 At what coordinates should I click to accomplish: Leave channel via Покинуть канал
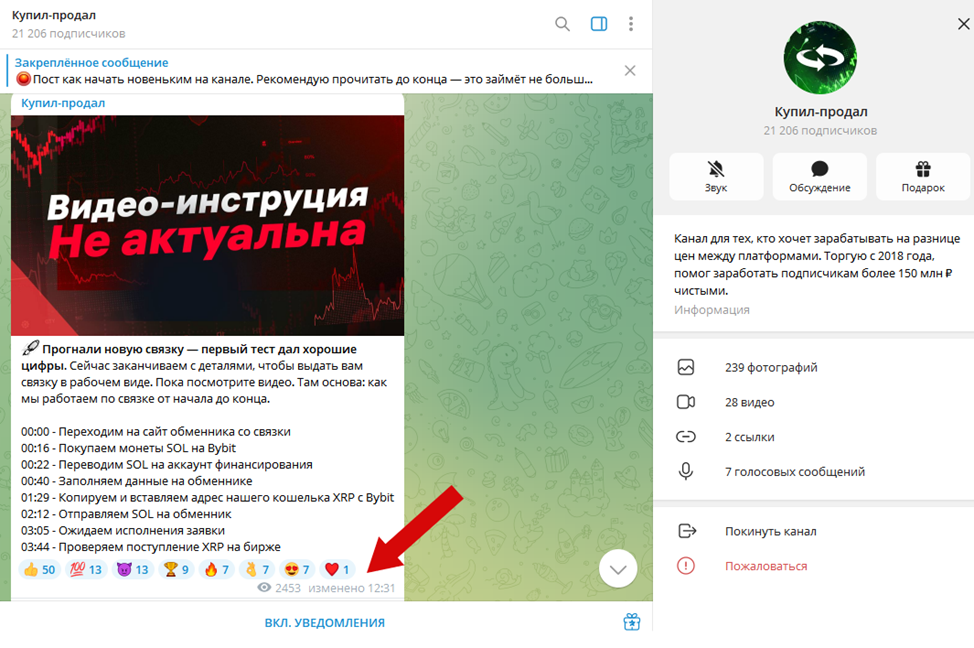tap(814, 531)
